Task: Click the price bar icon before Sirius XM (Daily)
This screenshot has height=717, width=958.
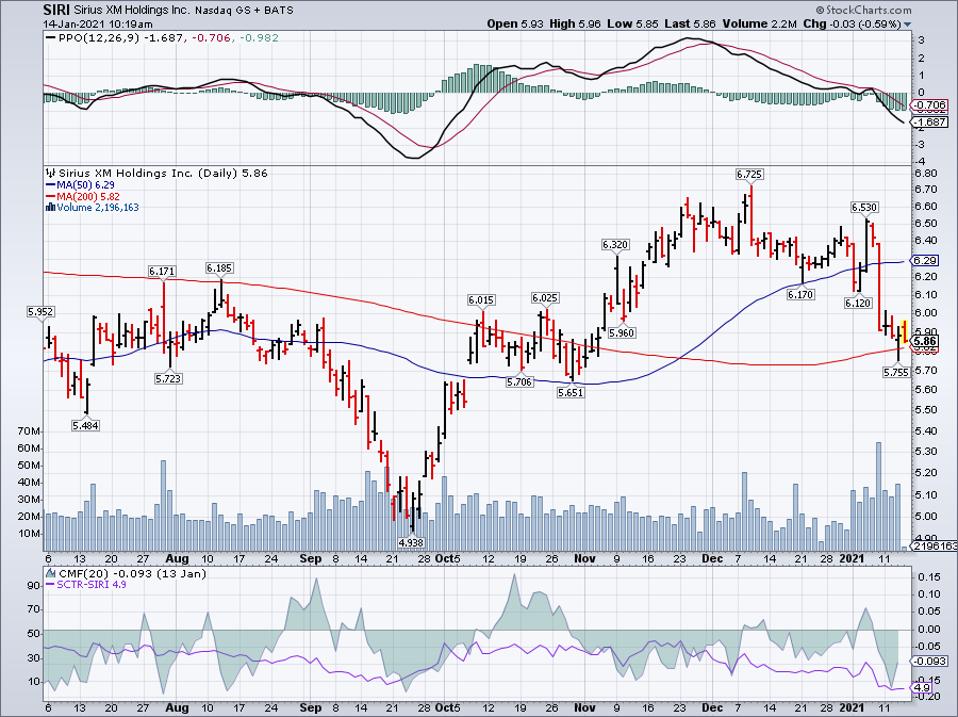Action: point(51,173)
